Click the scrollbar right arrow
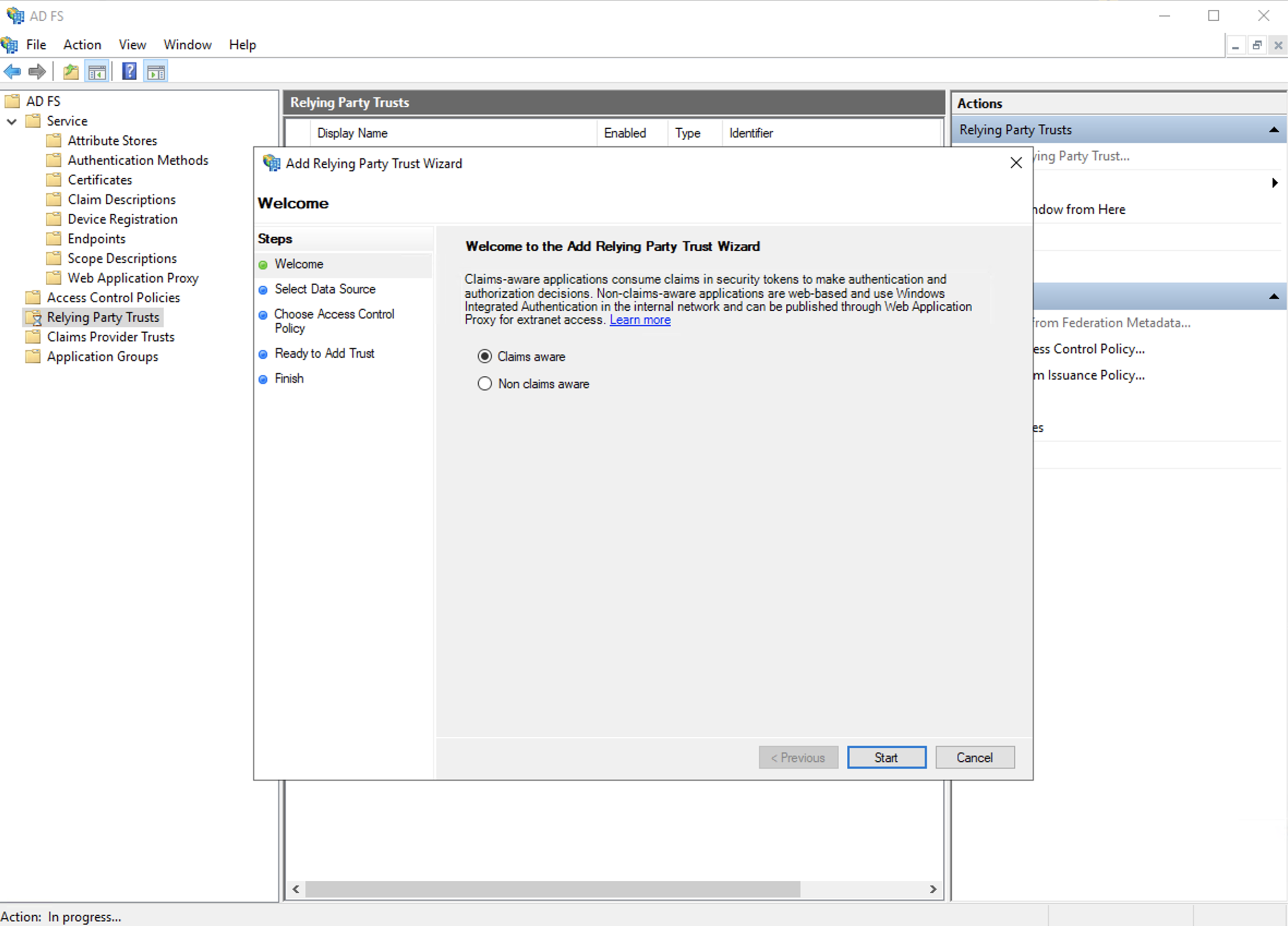The width and height of the screenshot is (1288, 926). (933, 889)
